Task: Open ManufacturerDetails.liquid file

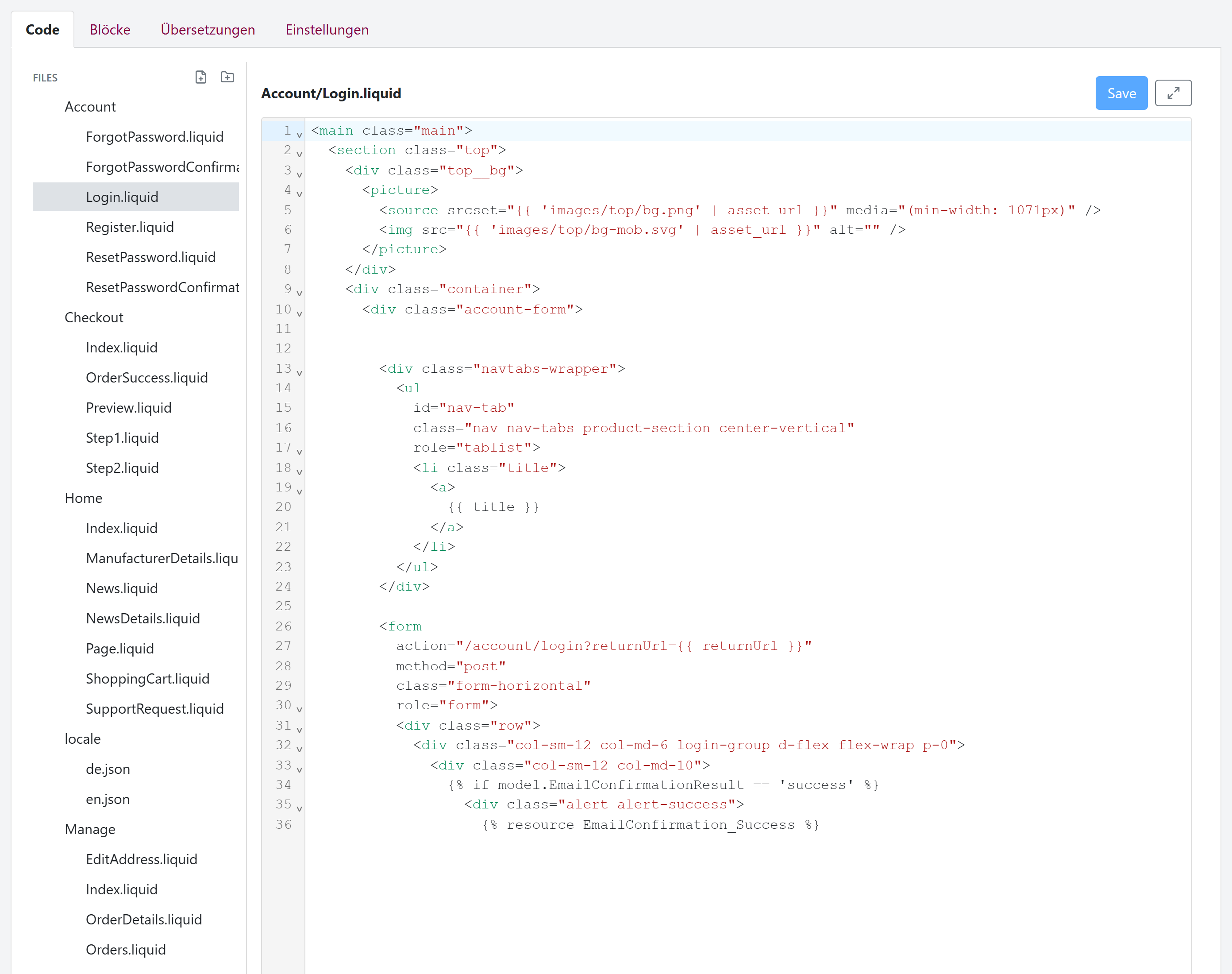Action: pyautogui.click(x=162, y=558)
